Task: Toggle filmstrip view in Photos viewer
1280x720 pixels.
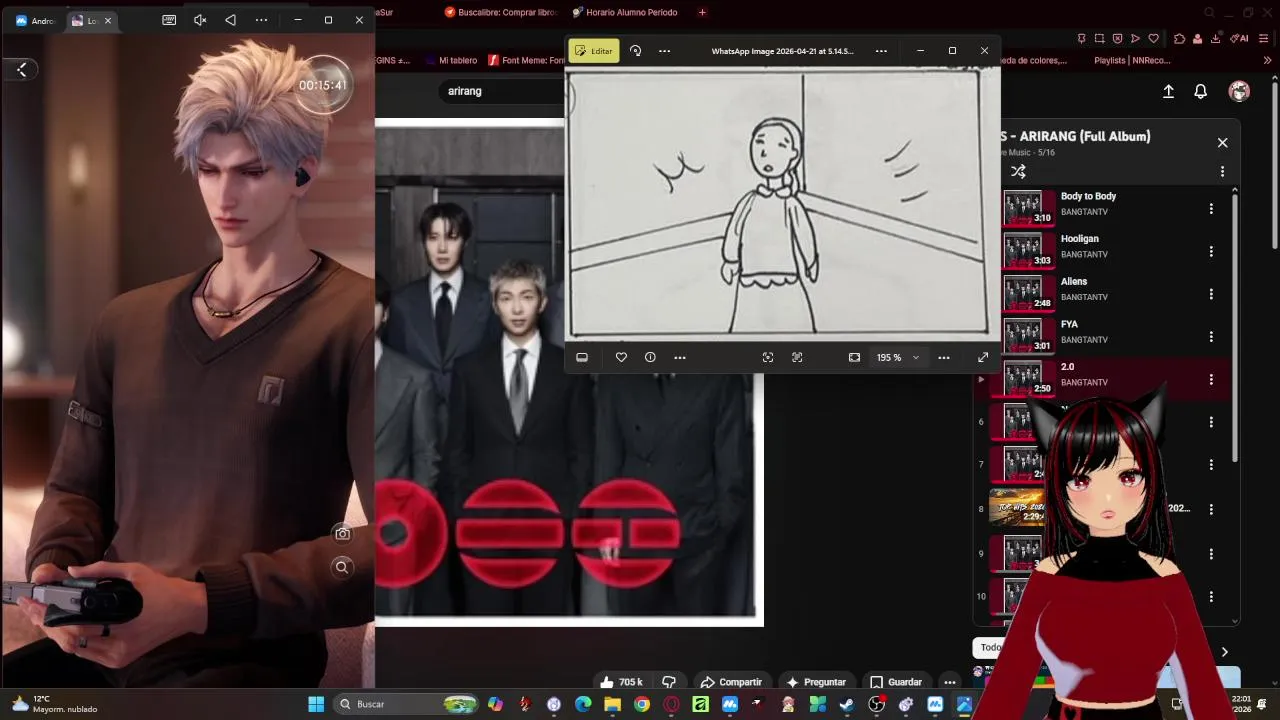Action: 582,357
